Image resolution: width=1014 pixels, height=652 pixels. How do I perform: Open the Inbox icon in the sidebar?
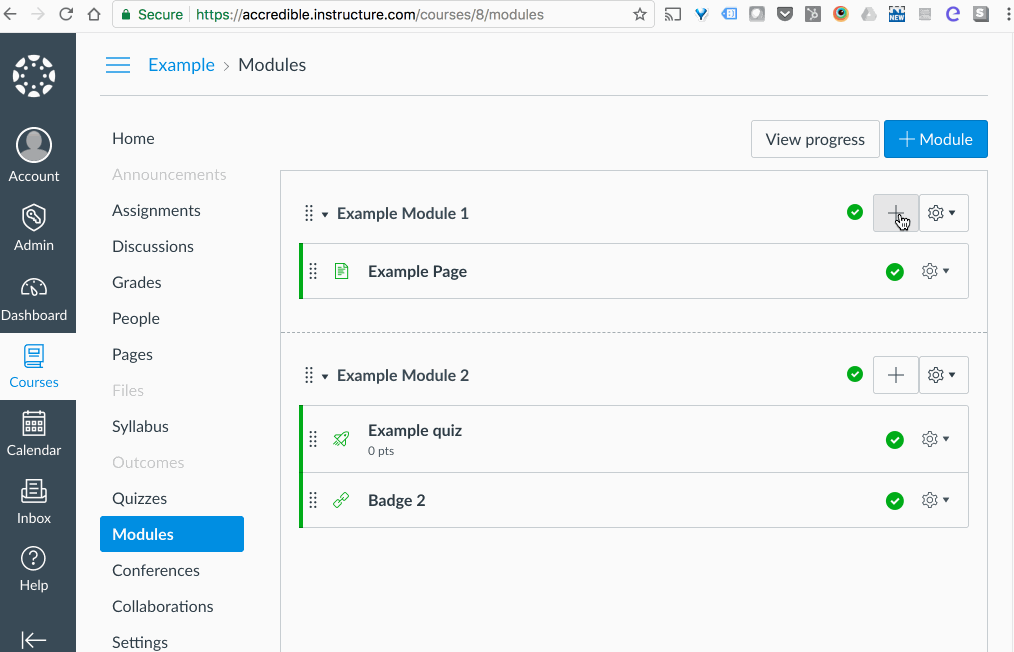pos(34,494)
